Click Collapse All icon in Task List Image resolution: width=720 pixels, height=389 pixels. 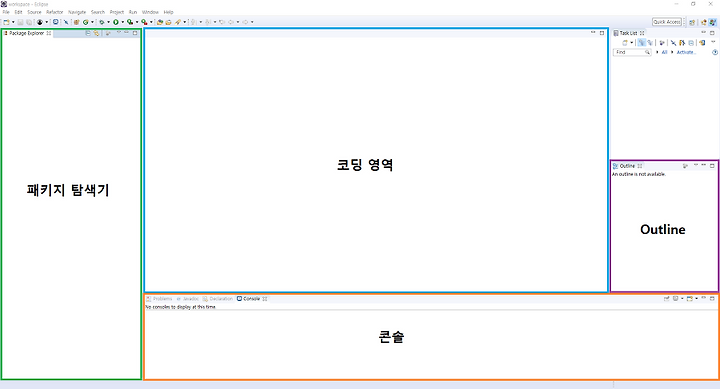(x=691, y=43)
